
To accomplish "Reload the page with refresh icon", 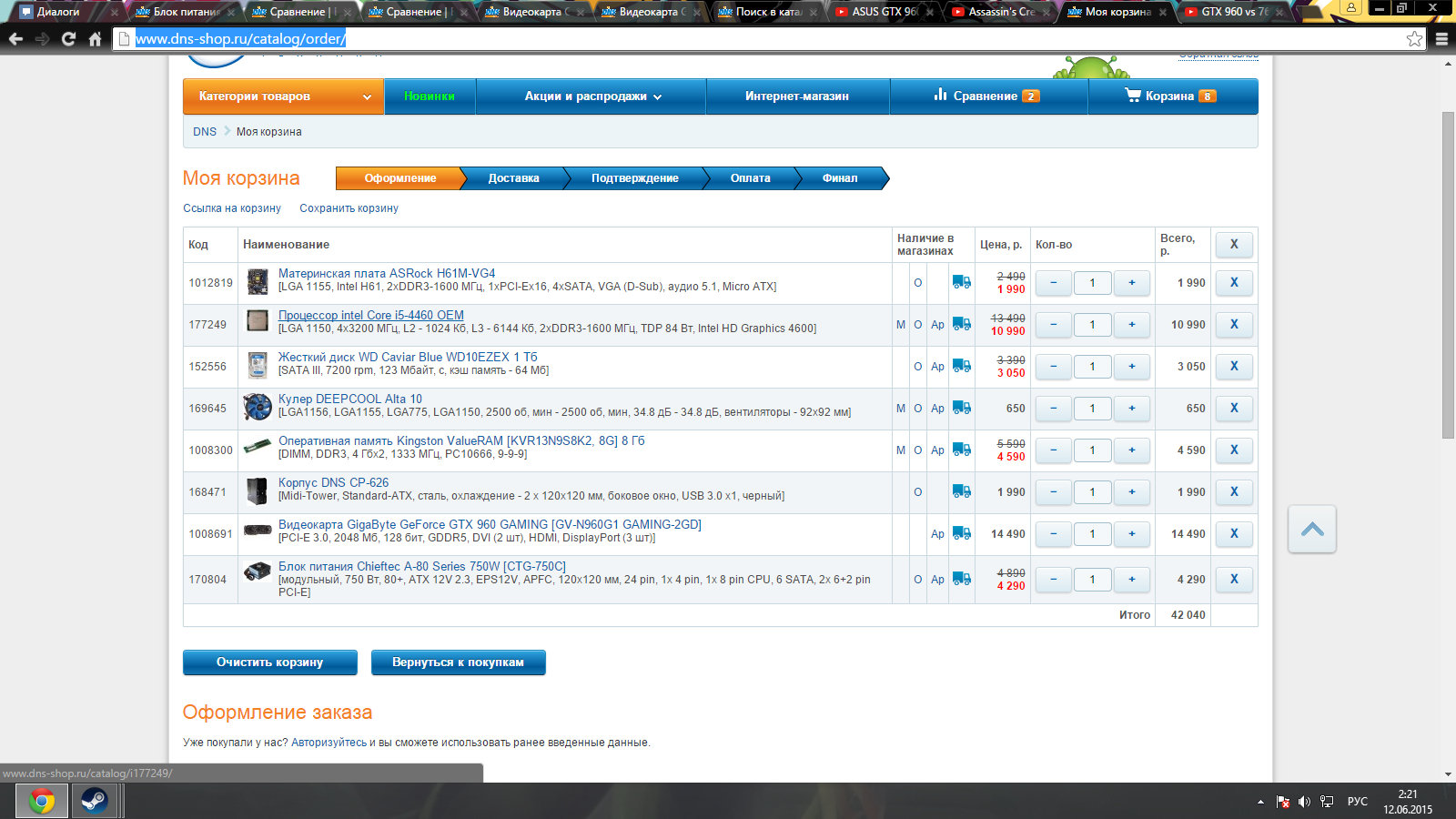I will (68, 39).
